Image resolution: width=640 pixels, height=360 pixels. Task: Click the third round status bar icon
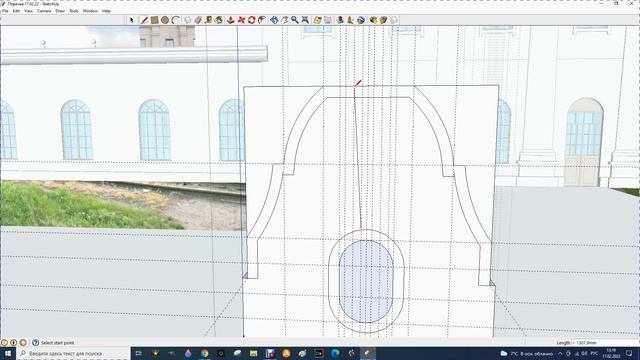tap(23, 343)
